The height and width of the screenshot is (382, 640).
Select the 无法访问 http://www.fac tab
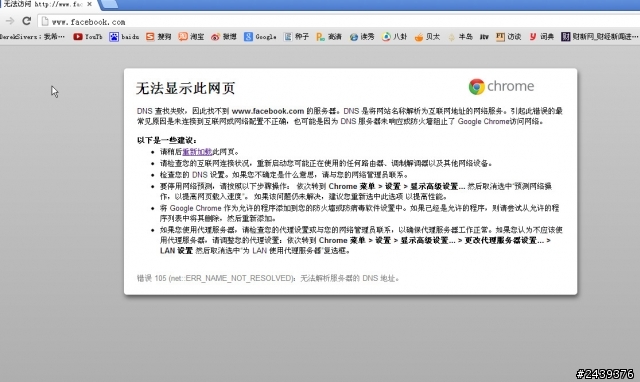[x=48, y=4]
